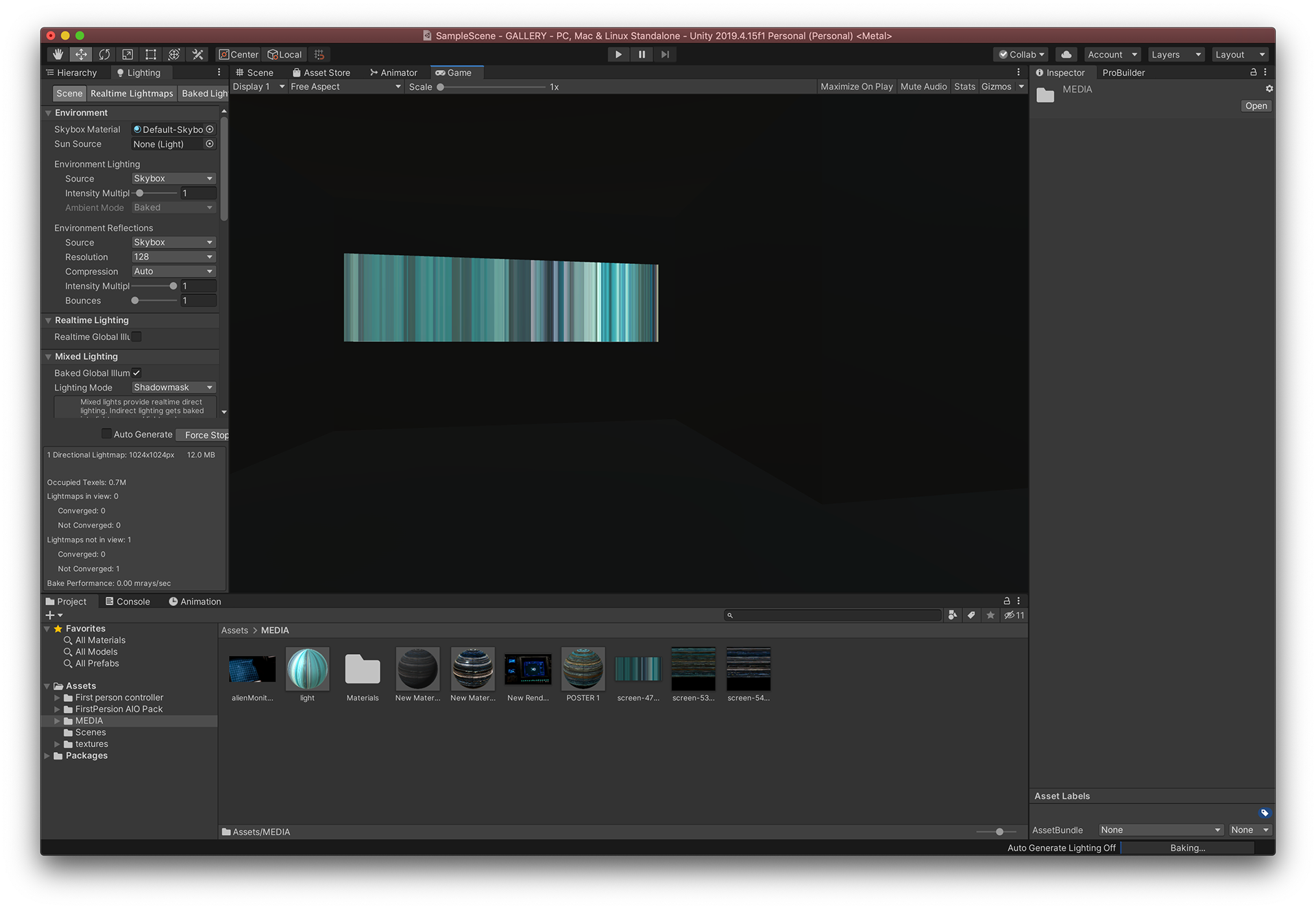This screenshot has height=909, width=1316.
Task: Open Display 1 dropdown
Action: 258,86
